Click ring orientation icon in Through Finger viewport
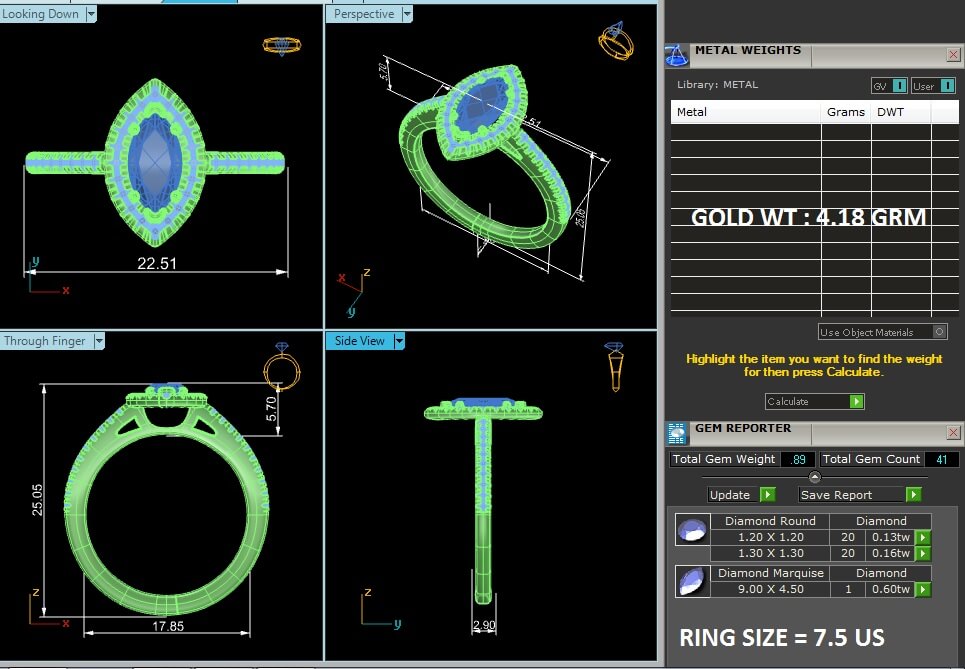 coord(281,369)
